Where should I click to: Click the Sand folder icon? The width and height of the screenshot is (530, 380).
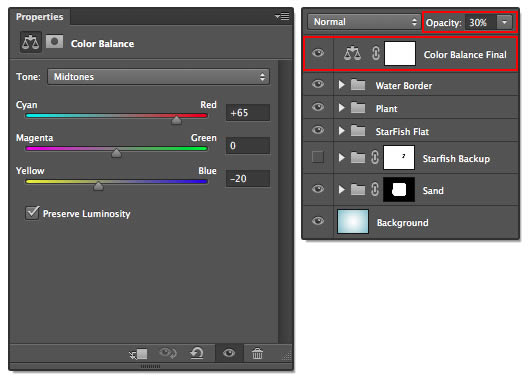358,190
